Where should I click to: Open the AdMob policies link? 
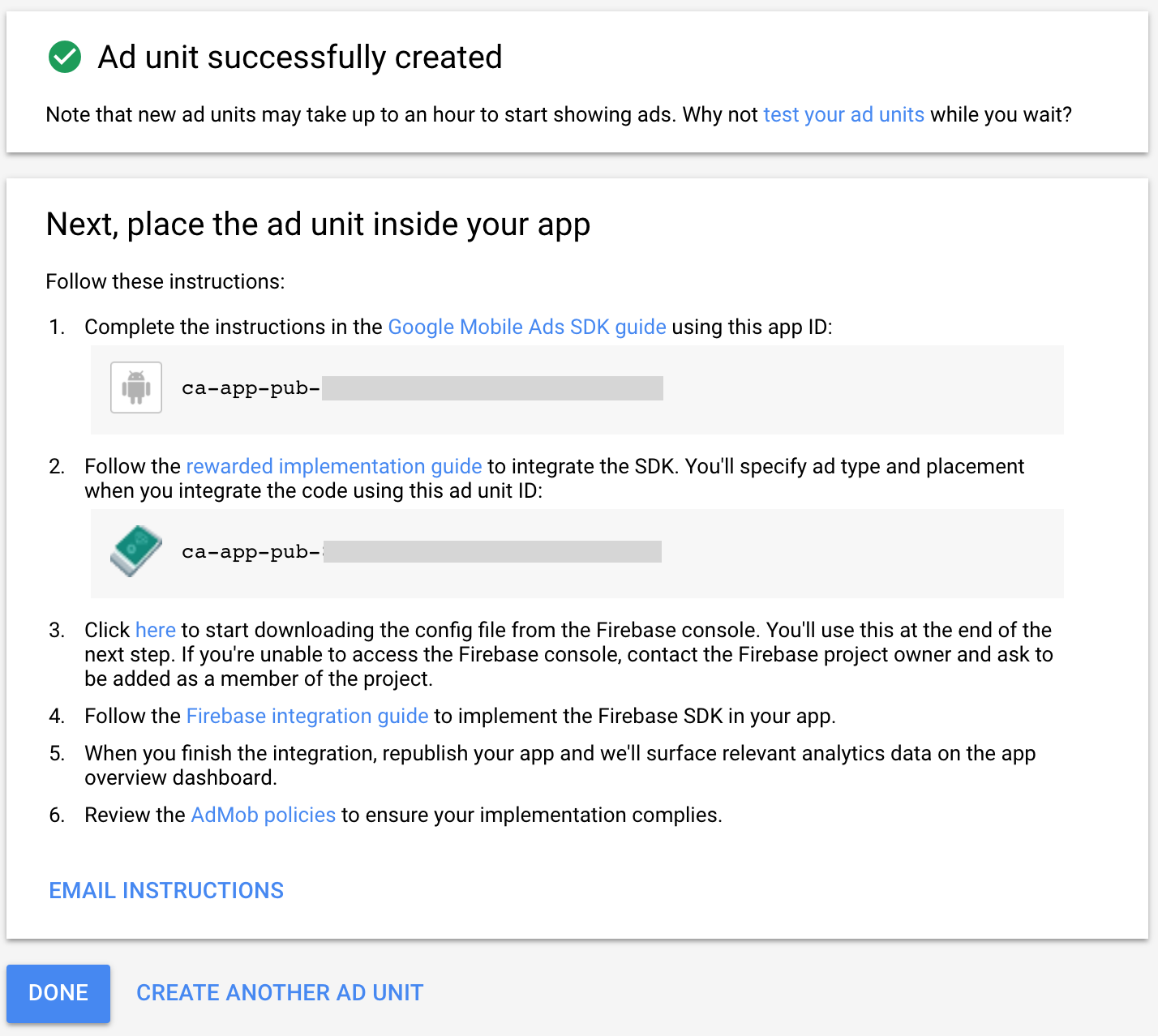click(263, 816)
